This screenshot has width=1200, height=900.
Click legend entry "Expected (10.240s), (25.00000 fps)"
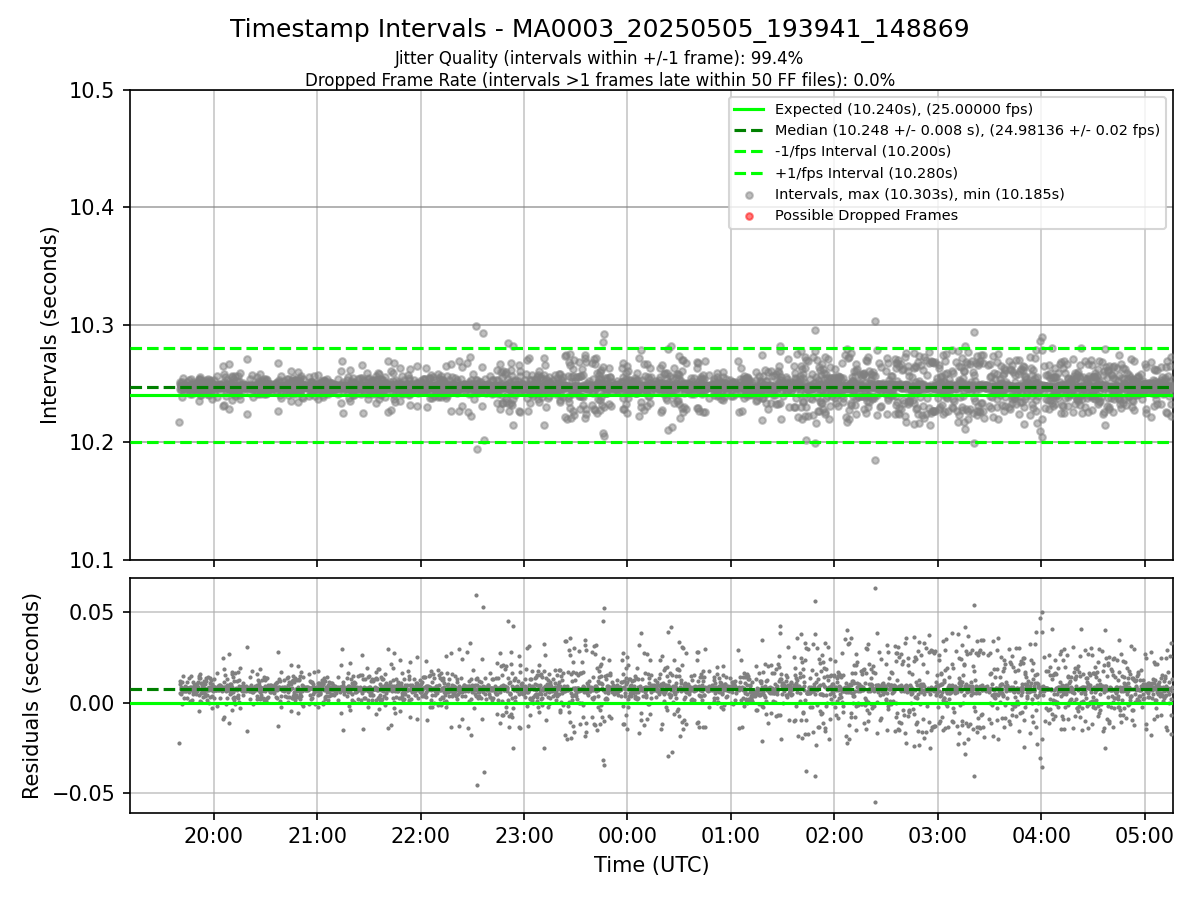(x=904, y=109)
